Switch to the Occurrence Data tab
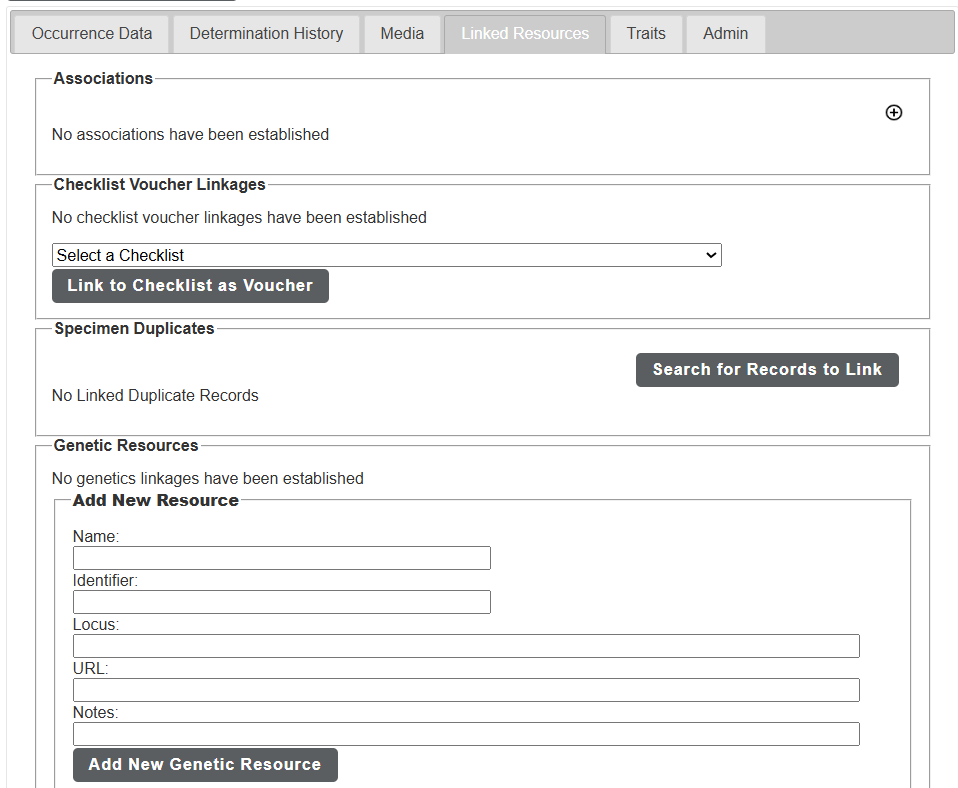Screen dimensions: 958x788 pos(90,33)
